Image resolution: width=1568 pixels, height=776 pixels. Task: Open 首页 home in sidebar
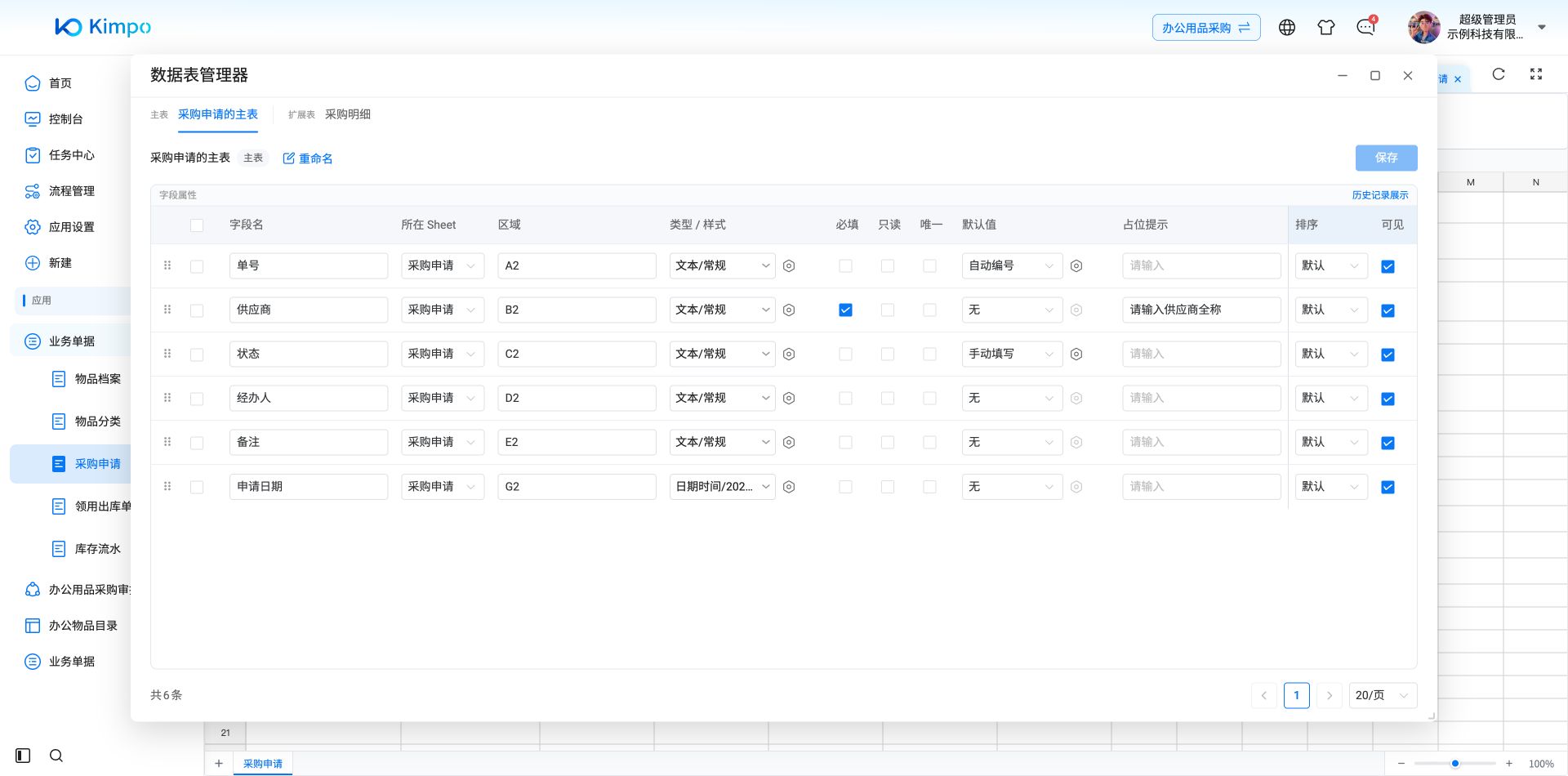click(x=60, y=83)
